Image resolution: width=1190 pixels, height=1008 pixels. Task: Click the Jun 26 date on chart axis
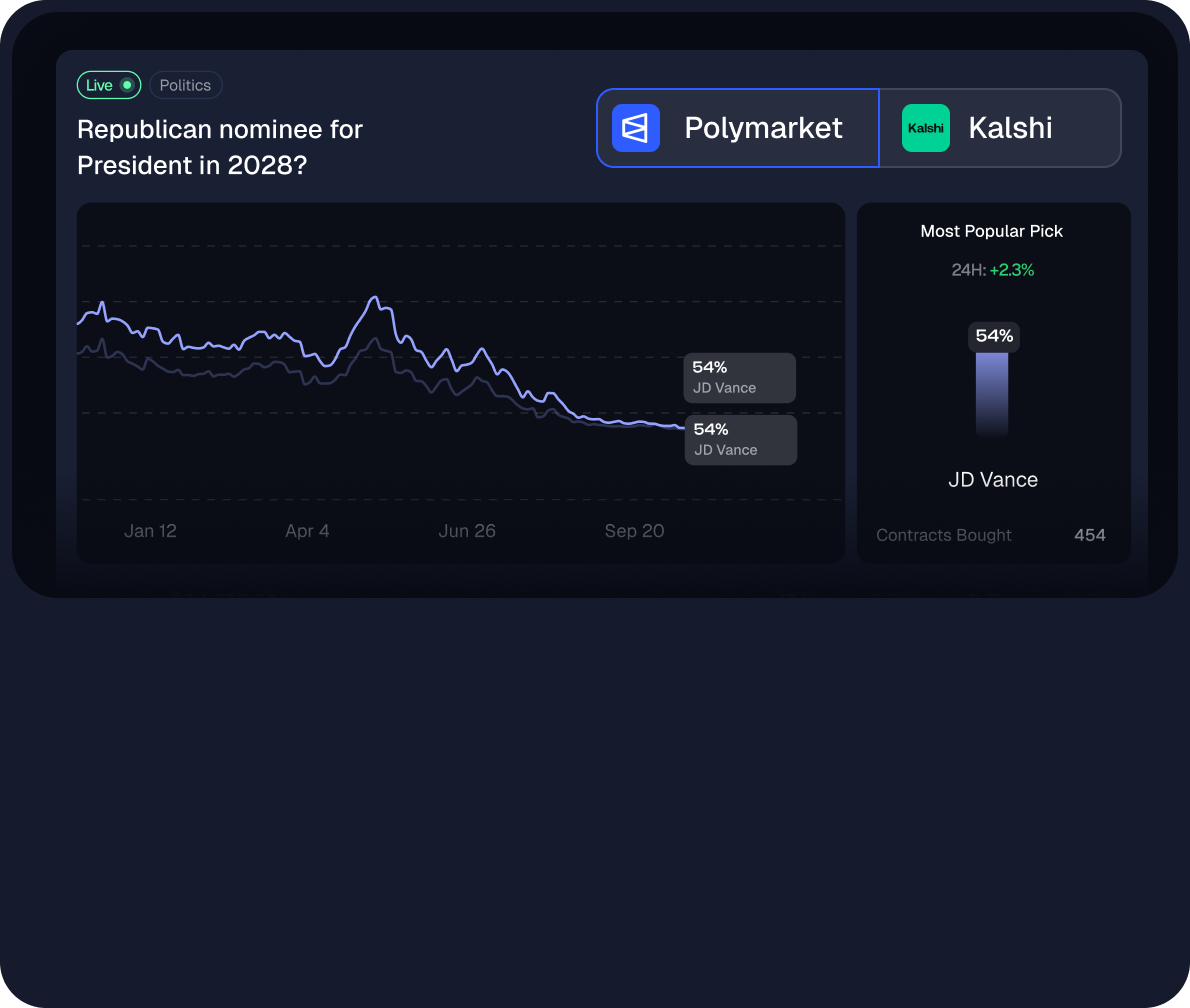tap(467, 531)
